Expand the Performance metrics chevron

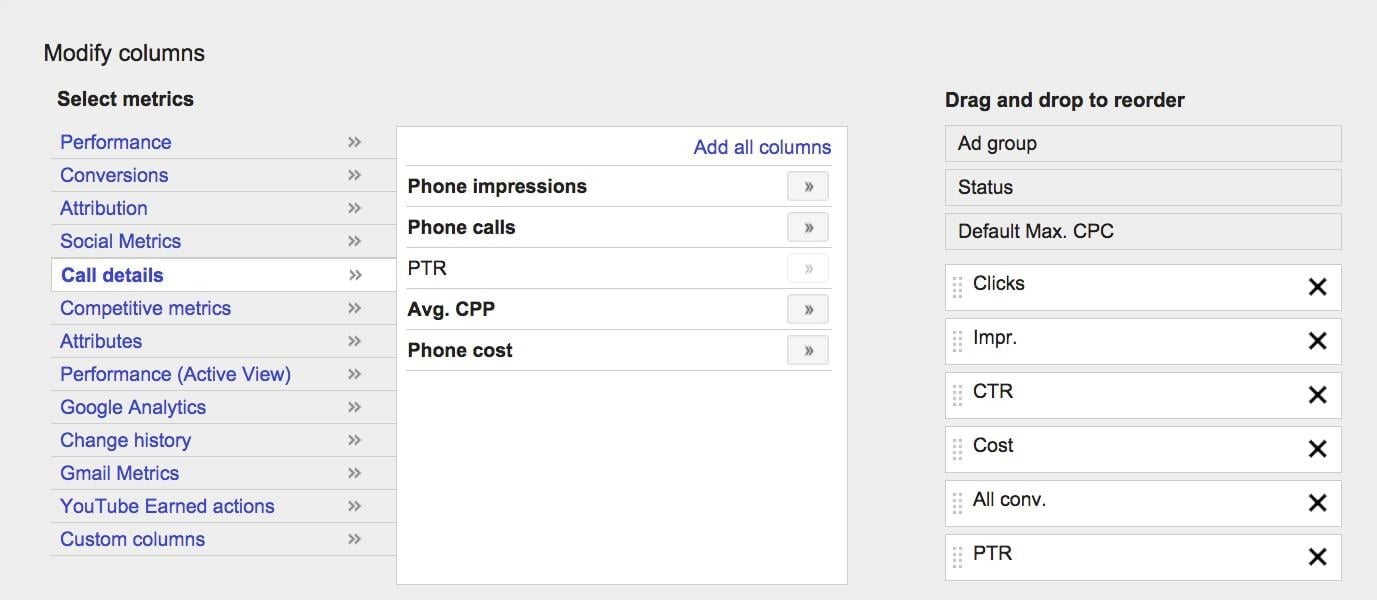tap(354, 142)
